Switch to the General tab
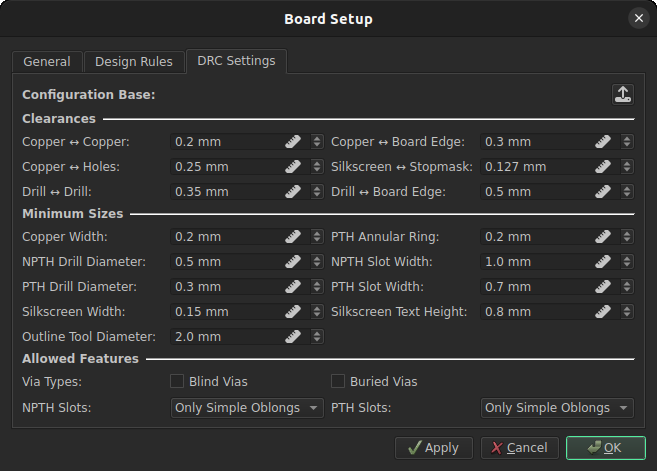Screen dimensions: 657x471 pos(47,62)
